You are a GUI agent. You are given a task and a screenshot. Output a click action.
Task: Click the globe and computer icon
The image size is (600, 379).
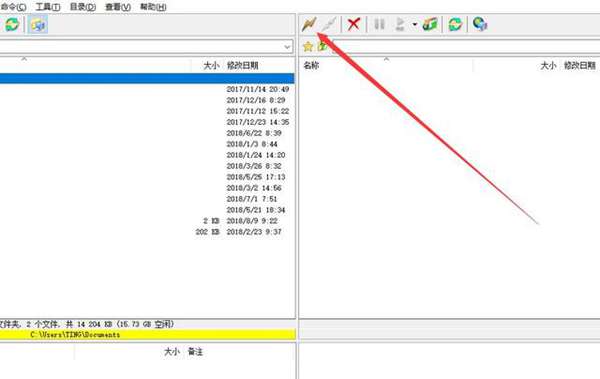tap(480, 24)
